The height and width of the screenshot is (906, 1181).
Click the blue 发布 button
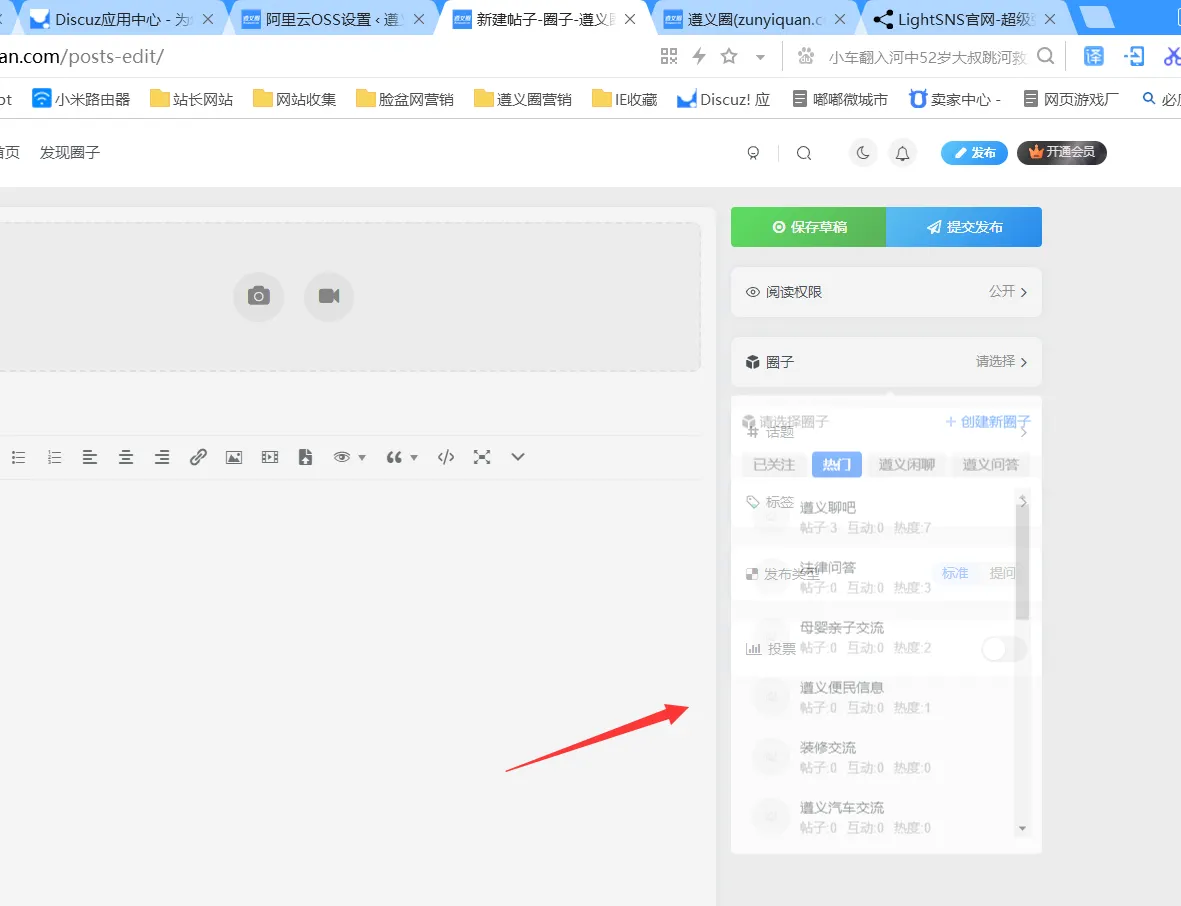[975, 153]
